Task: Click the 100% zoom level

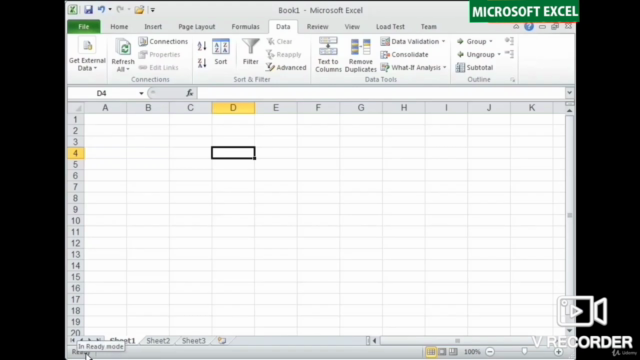Action: pos(472,352)
